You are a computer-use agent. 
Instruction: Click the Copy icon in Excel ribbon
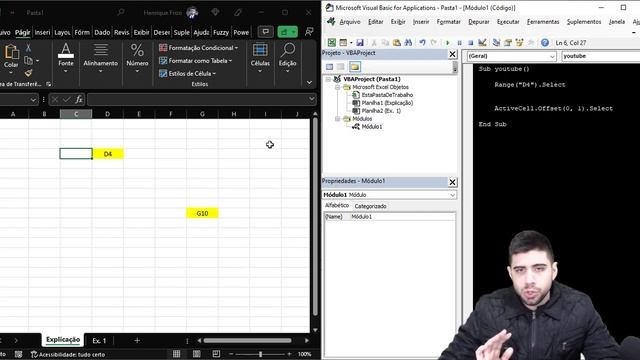coord(28,61)
